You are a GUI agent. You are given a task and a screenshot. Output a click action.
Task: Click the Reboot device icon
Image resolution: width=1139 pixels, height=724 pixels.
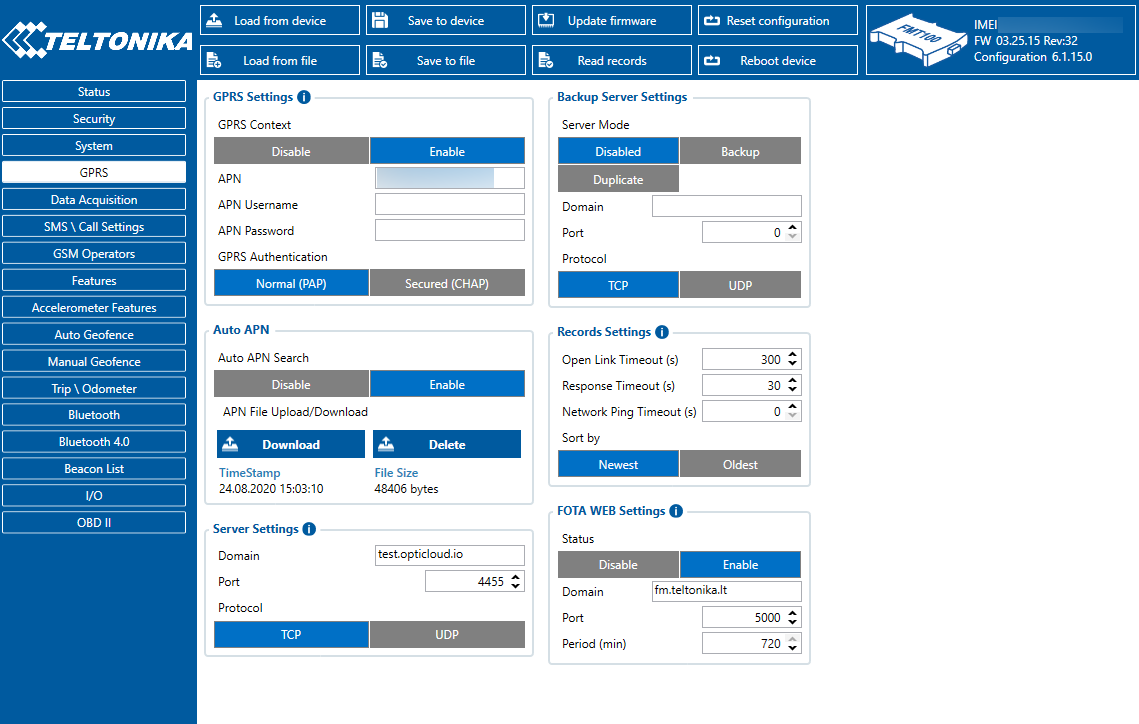tap(712, 60)
